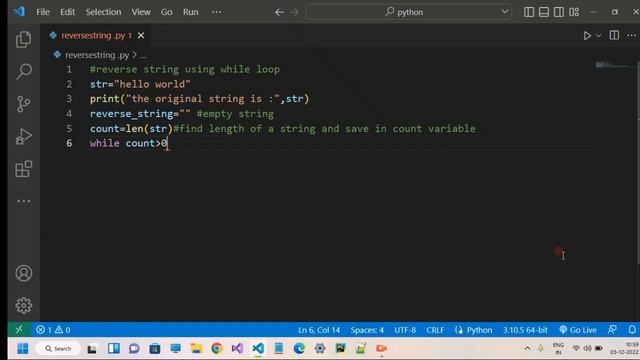Open the command center python search box
Viewport: 640px width, 360px height.
coord(409,12)
